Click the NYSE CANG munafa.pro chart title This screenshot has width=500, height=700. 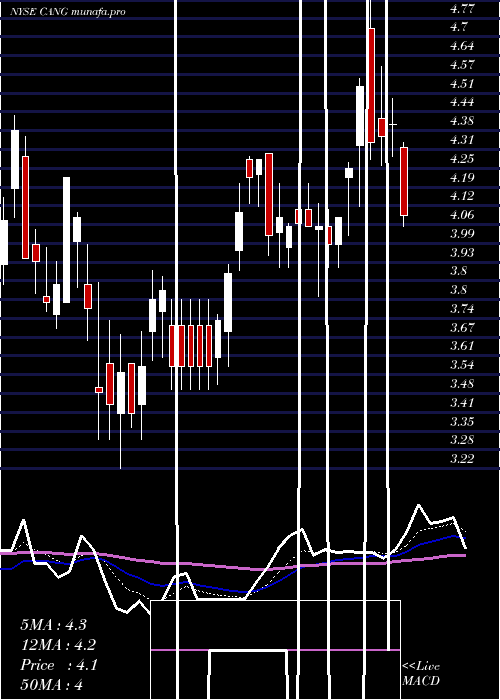(68, 12)
